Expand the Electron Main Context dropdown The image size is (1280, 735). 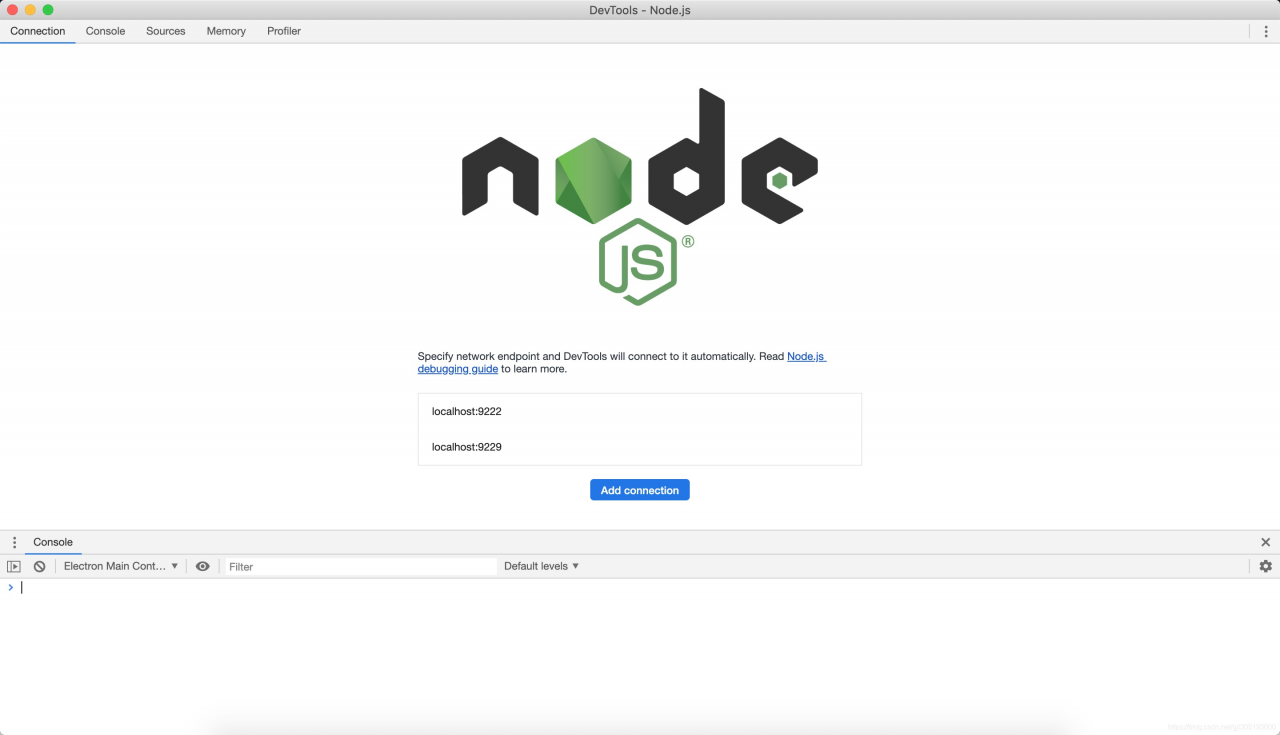pyautogui.click(x=120, y=566)
